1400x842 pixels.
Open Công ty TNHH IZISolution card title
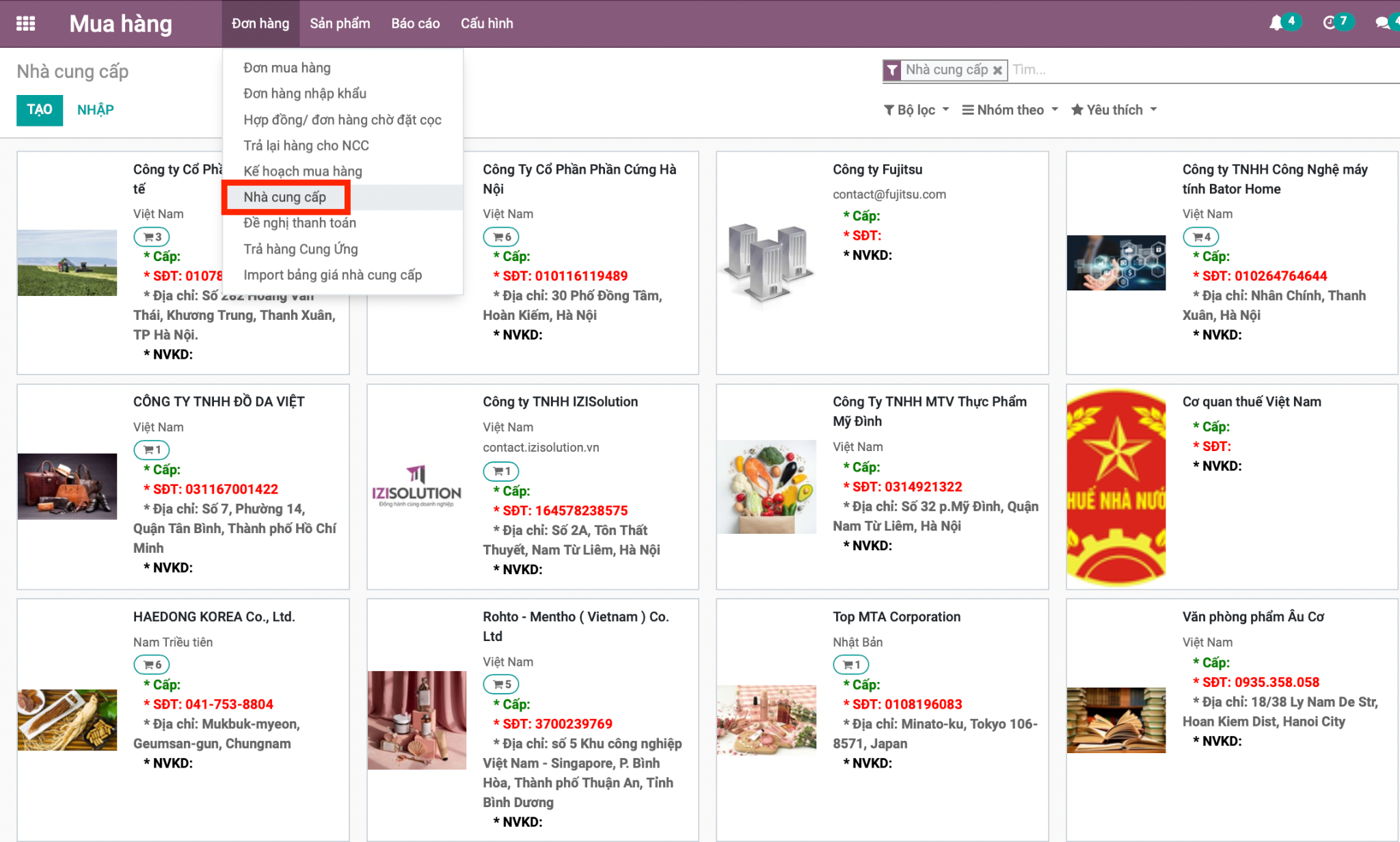(560, 402)
